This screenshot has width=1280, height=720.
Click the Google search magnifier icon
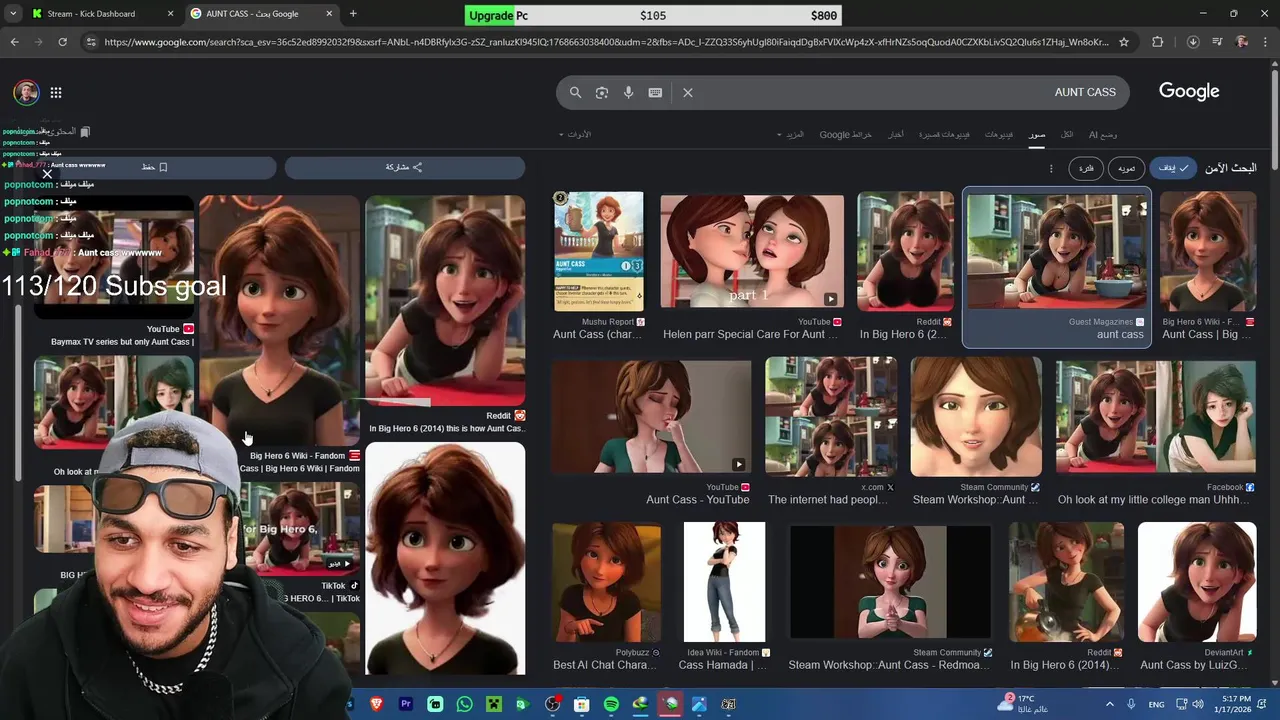[x=575, y=92]
